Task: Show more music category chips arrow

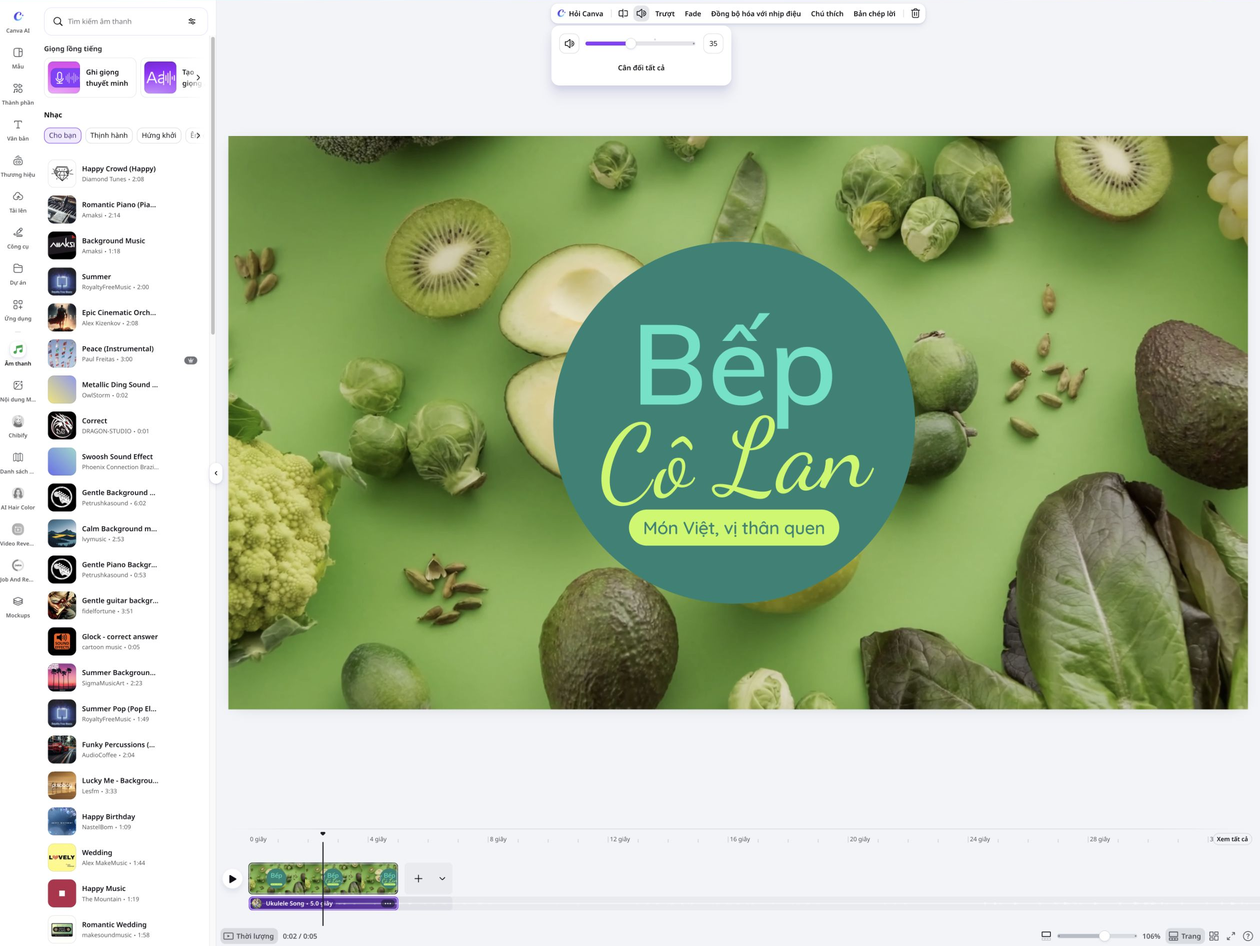Action: [x=198, y=135]
